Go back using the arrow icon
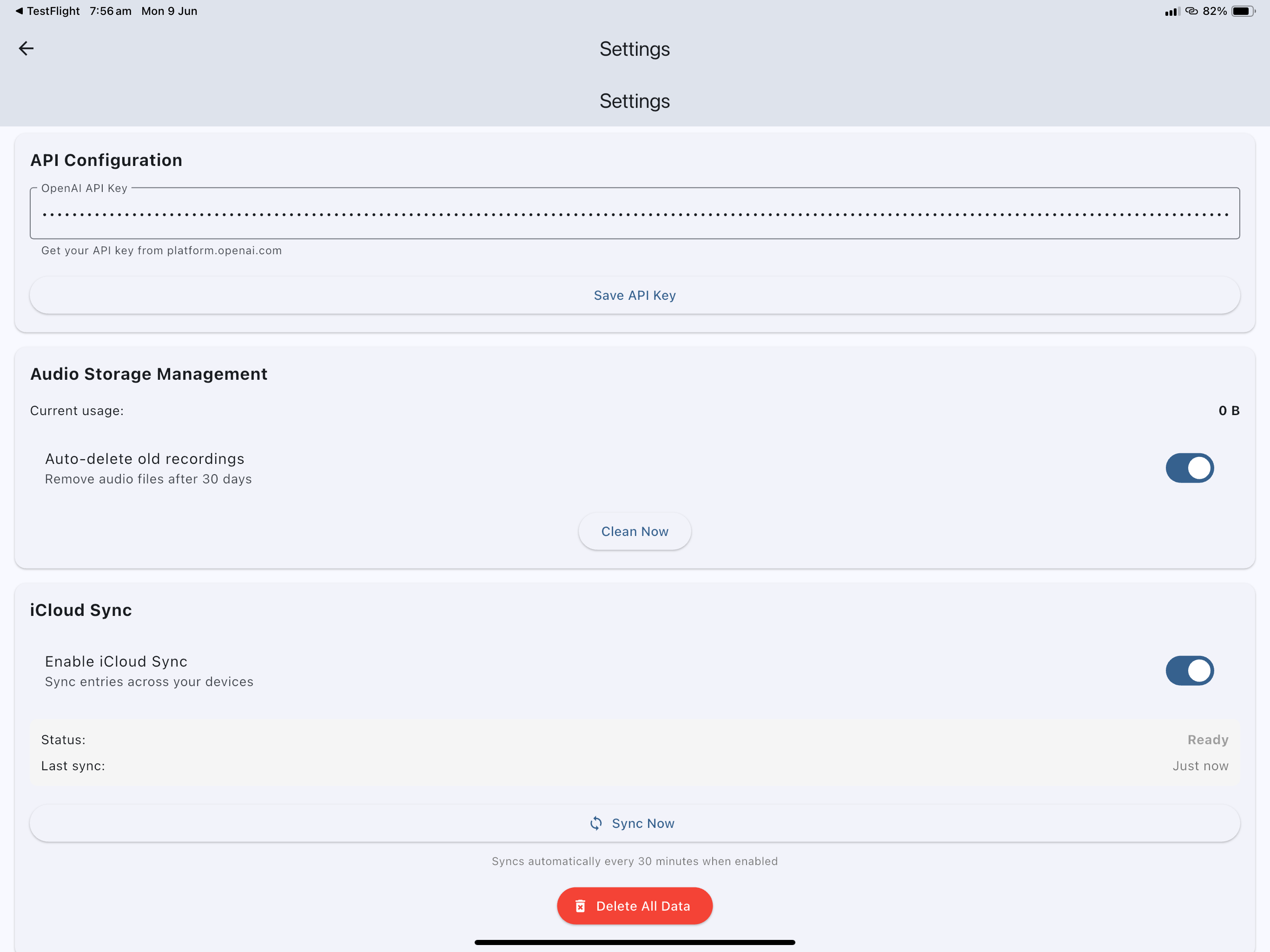 26,49
